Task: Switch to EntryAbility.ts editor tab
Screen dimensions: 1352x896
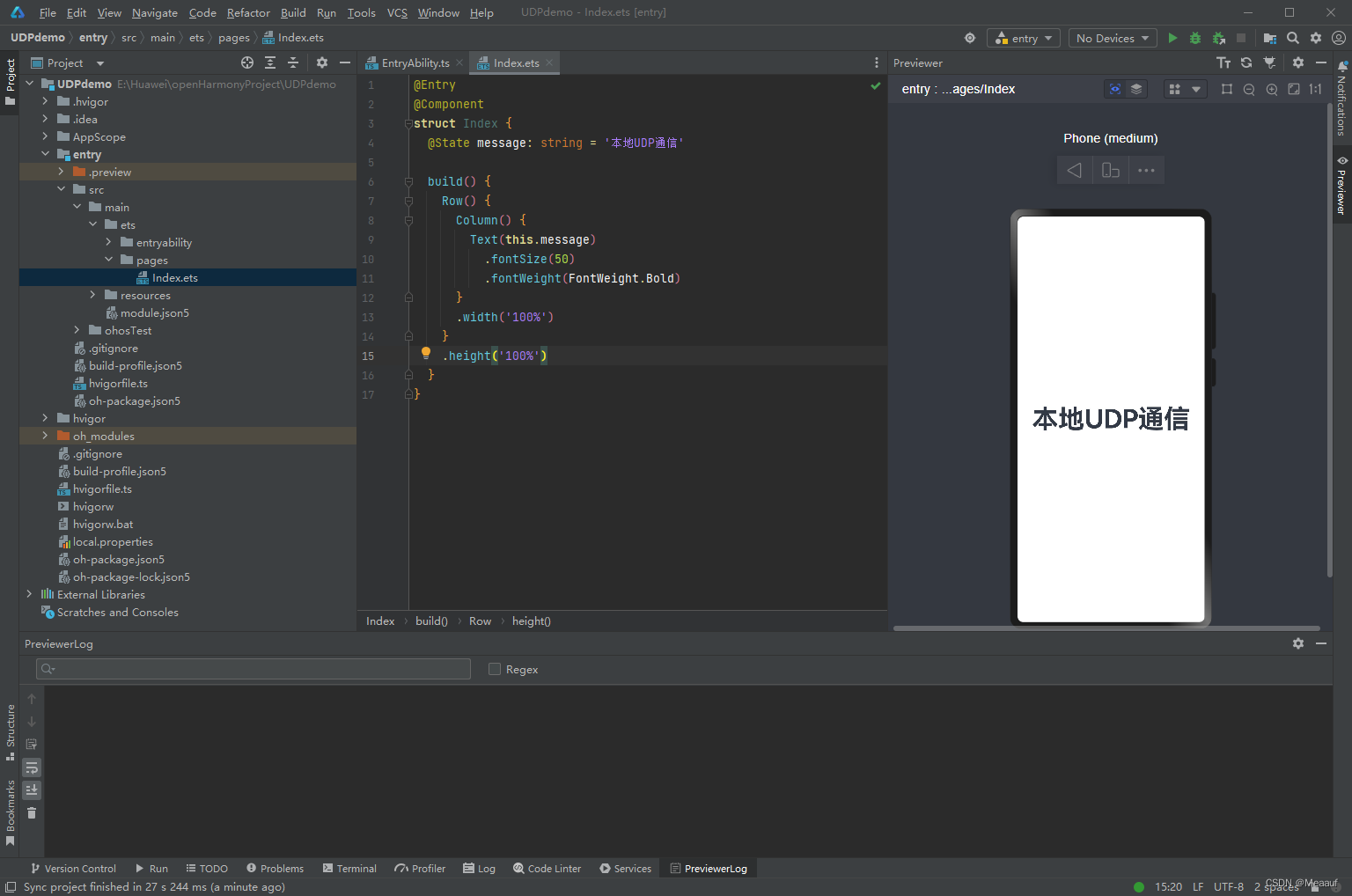Action: (x=415, y=62)
